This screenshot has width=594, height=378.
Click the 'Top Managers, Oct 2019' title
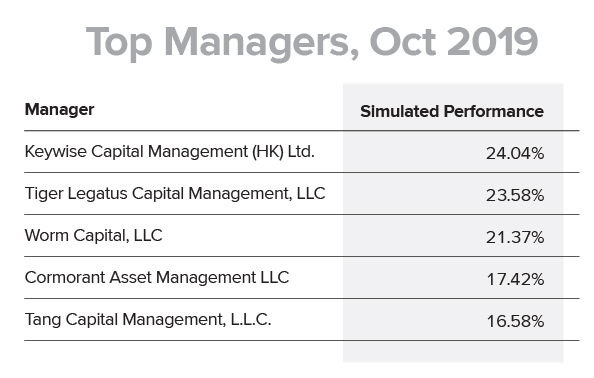(312, 42)
